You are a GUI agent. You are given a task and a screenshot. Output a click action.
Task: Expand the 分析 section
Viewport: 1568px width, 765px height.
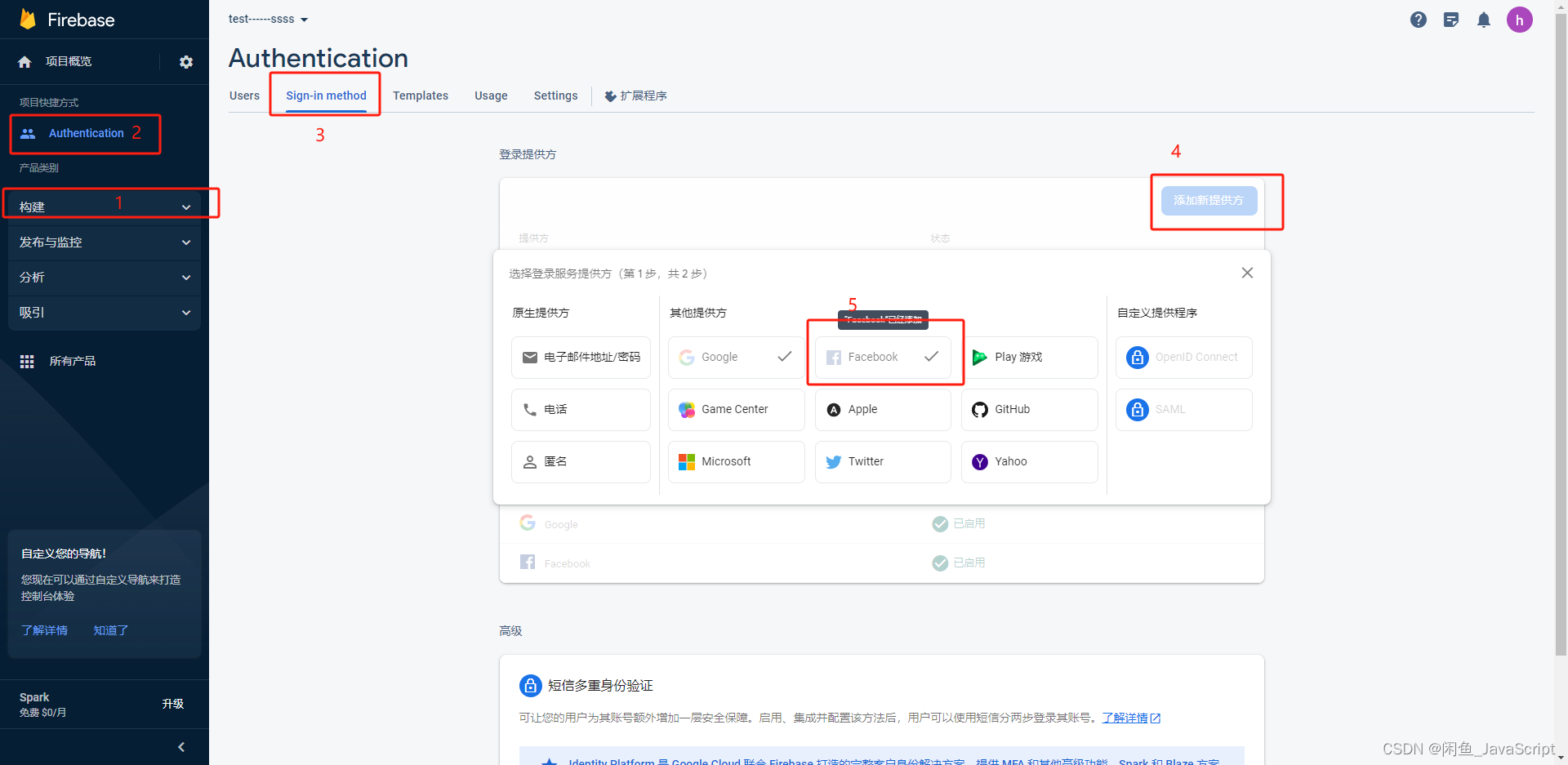click(105, 278)
